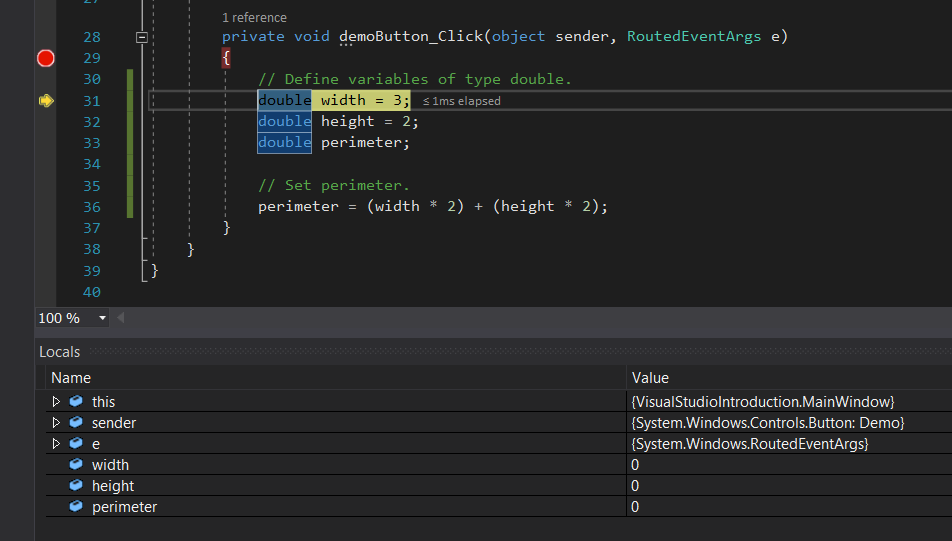Expand the 'e' RoutedEventArgs node
The image size is (952, 541).
[56, 443]
